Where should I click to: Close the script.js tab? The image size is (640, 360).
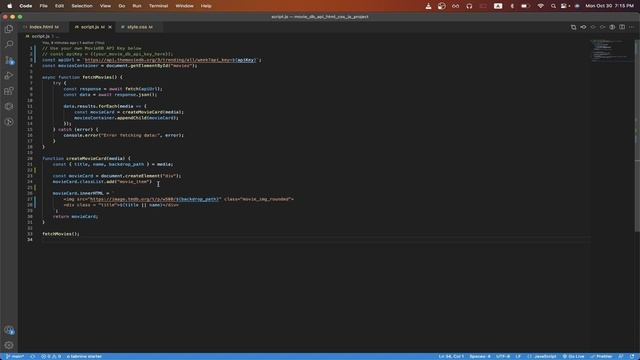pyautogui.click(x=110, y=27)
